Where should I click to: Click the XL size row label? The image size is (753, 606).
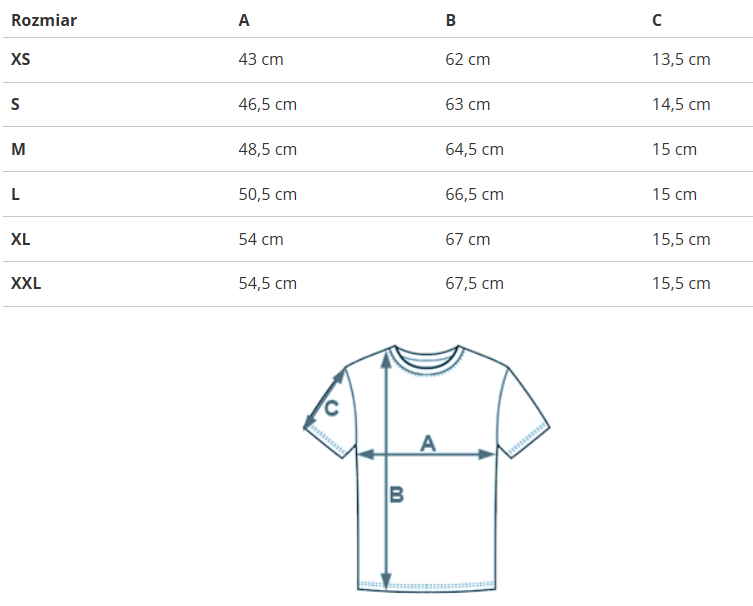[21, 239]
